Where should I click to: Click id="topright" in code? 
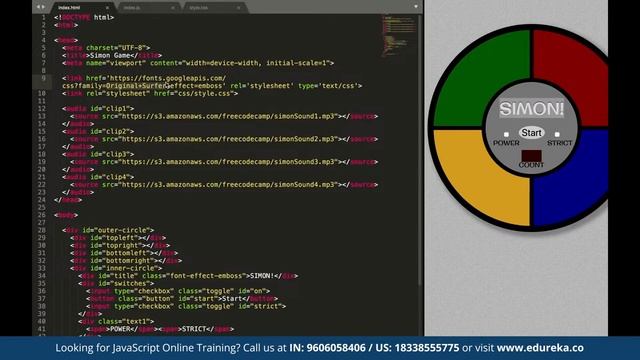(x=116, y=245)
